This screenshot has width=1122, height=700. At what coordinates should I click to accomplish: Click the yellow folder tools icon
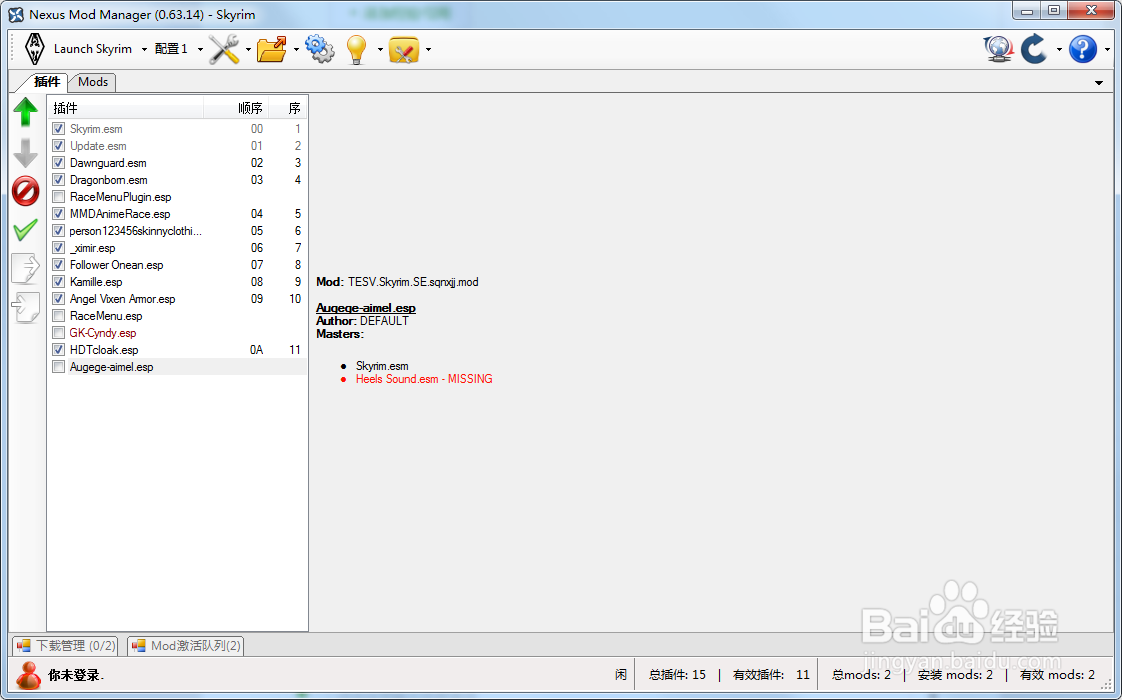coord(404,49)
